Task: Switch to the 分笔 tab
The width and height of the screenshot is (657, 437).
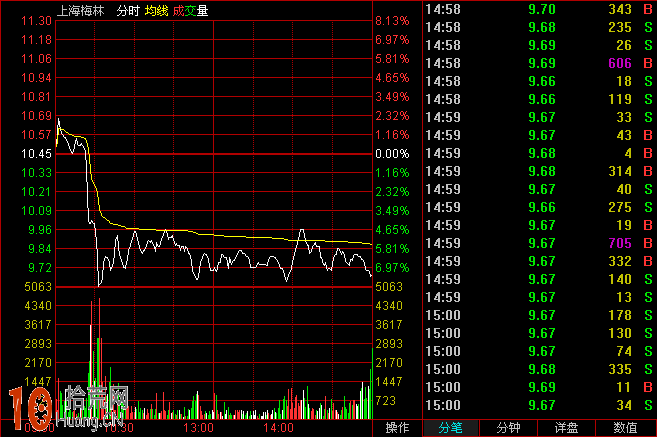Action: [x=450, y=428]
